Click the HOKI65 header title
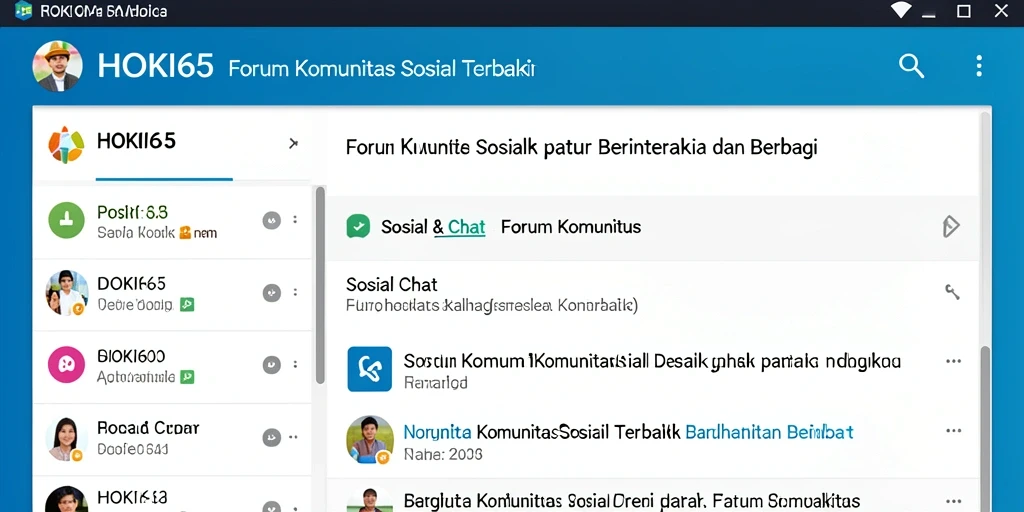Image resolution: width=1024 pixels, height=512 pixels. pyautogui.click(x=155, y=66)
